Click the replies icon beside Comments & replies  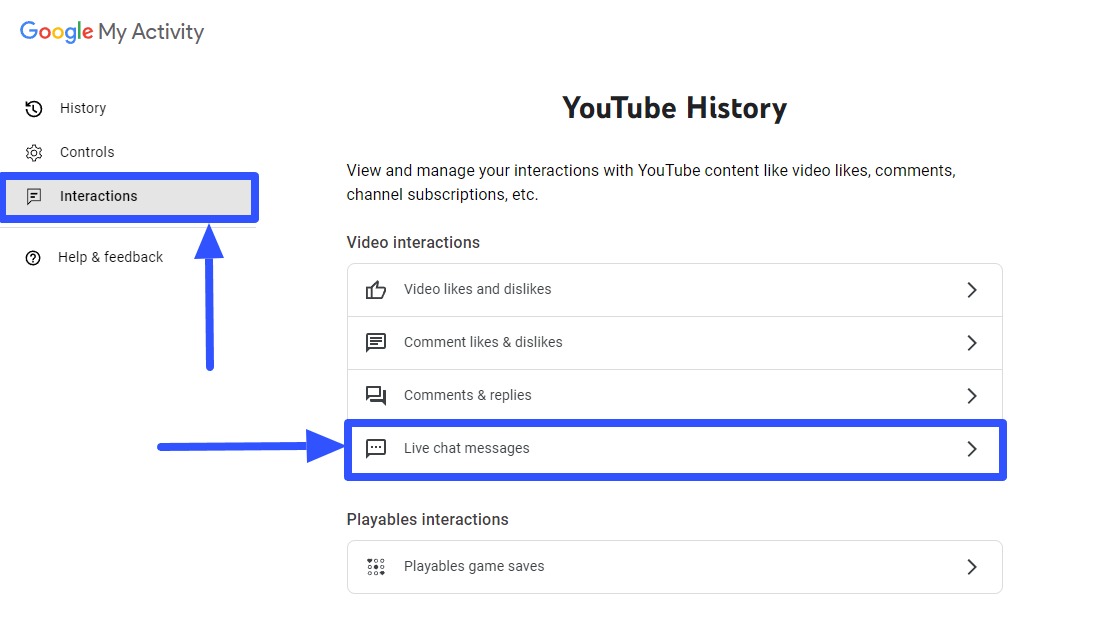click(x=375, y=395)
